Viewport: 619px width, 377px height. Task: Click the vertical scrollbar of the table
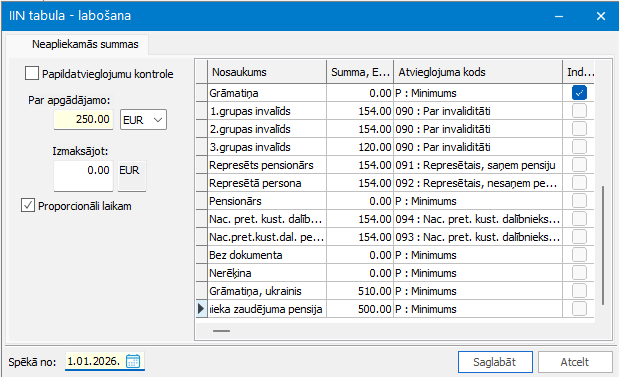pos(603,245)
